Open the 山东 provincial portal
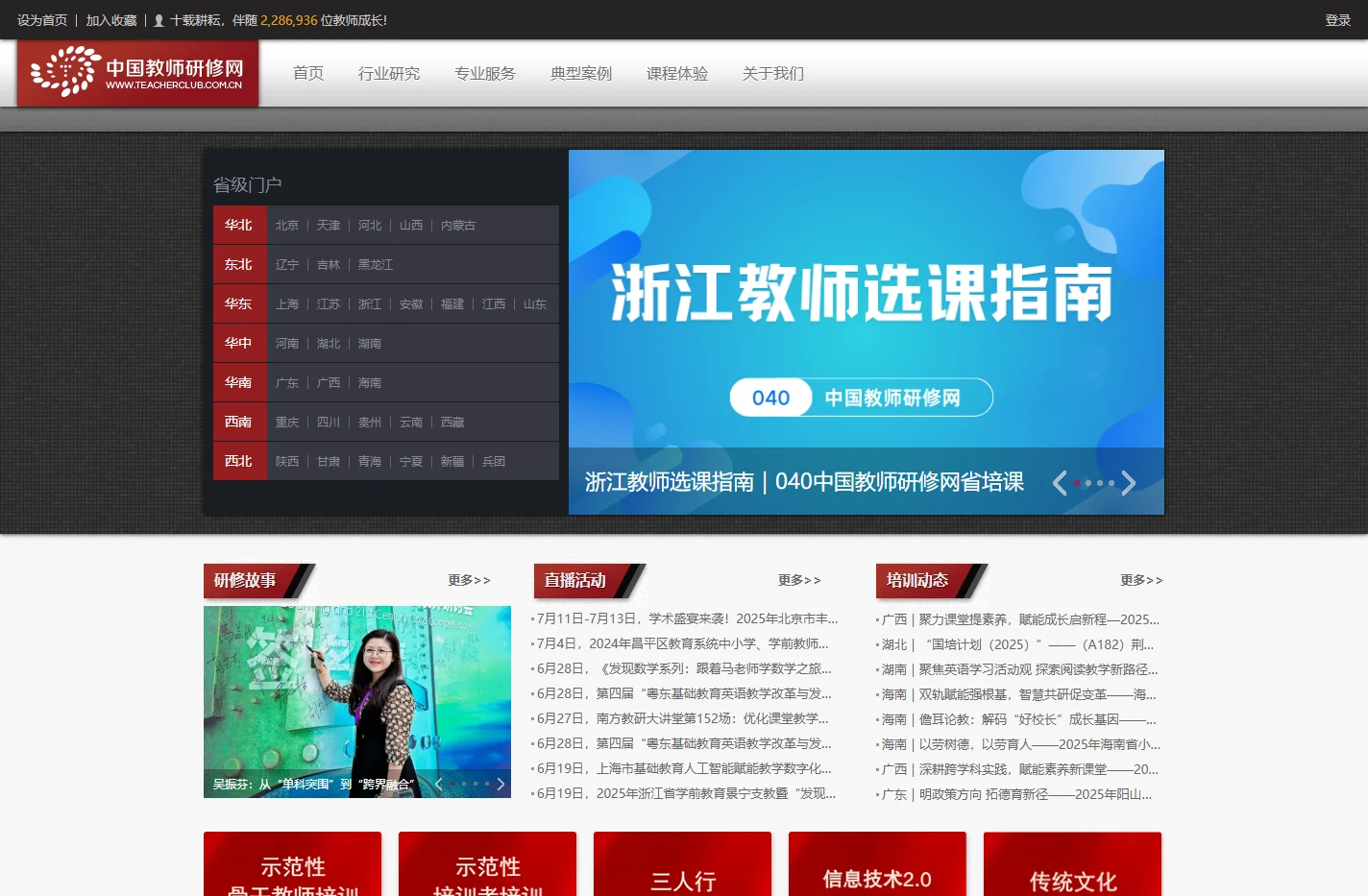 [x=535, y=303]
